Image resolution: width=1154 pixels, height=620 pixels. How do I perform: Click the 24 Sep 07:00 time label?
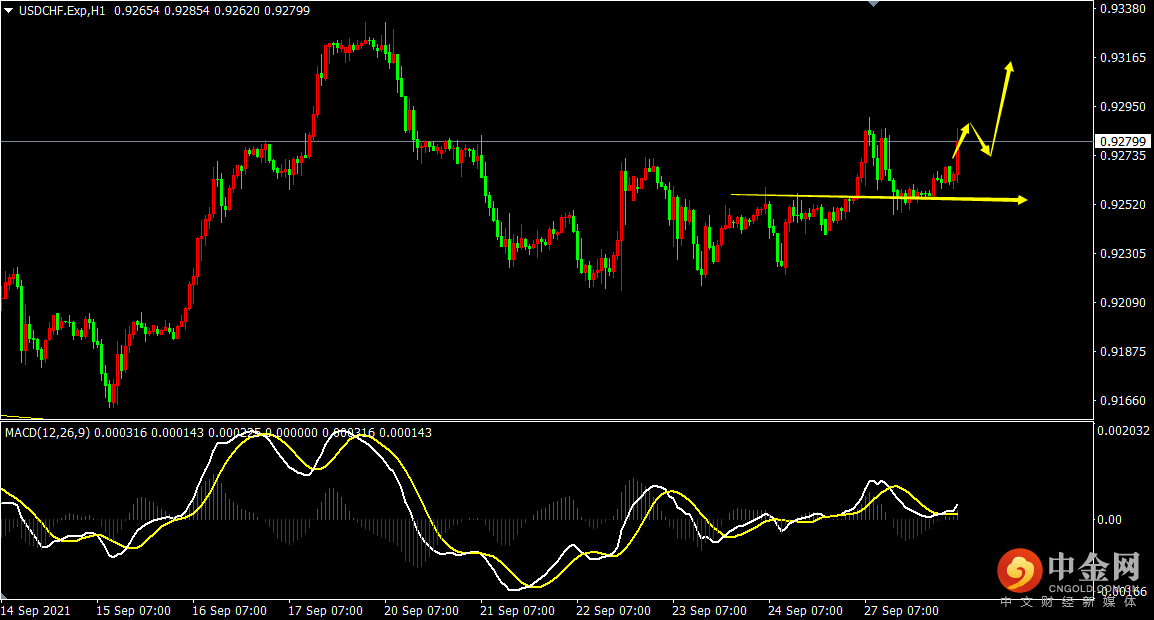806,610
